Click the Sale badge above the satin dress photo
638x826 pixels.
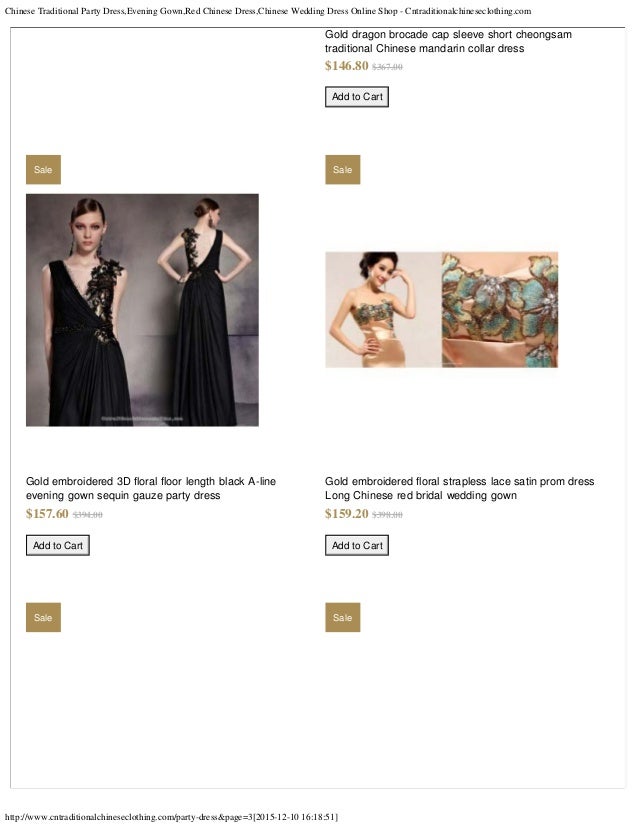click(342, 170)
